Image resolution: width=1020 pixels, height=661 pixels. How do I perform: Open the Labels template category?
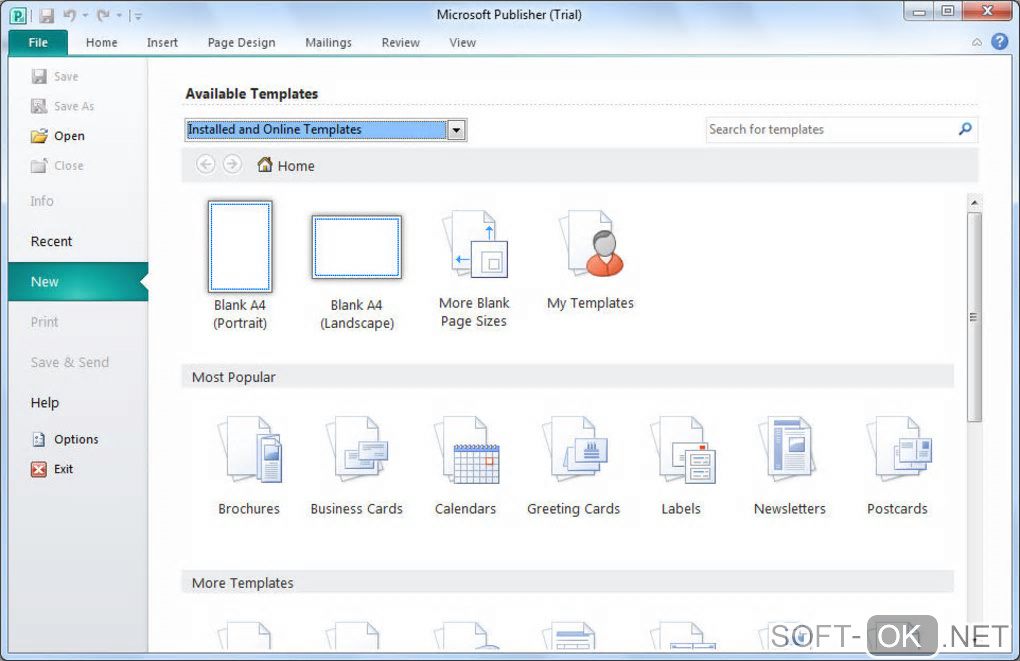(x=682, y=466)
